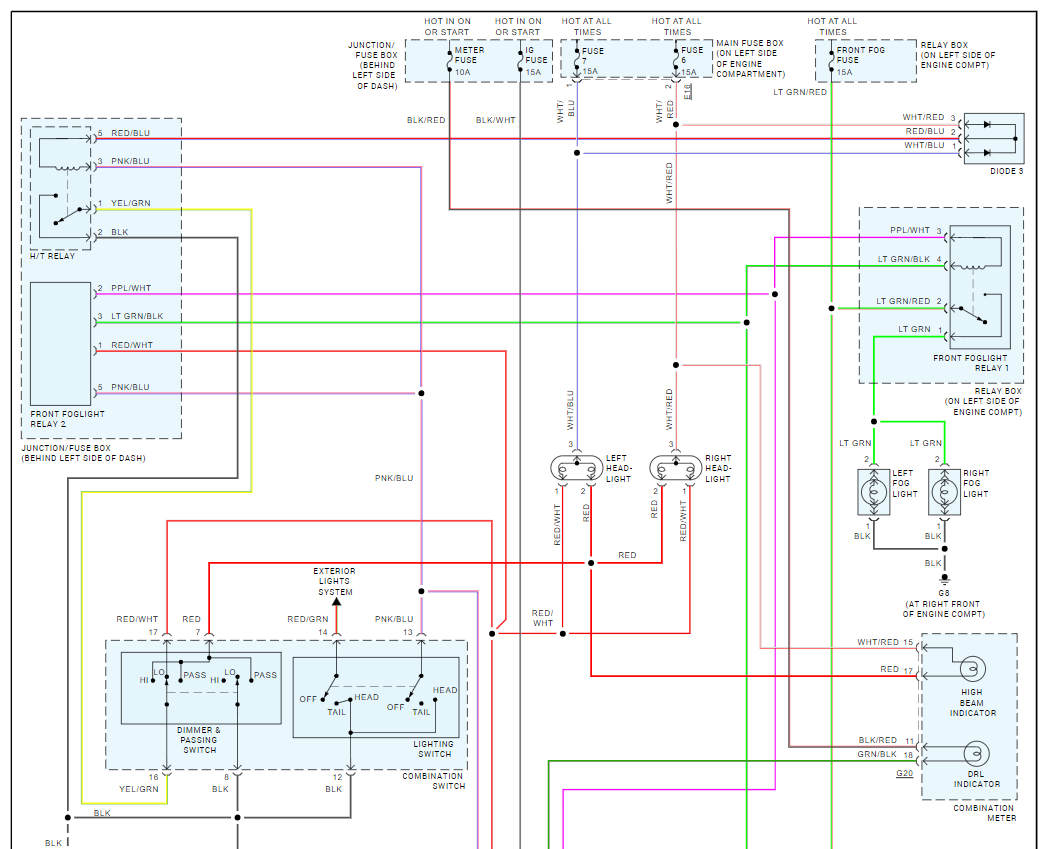Click the 'WHT/RED 15' label at combination meter
The height and width of the screenshot is (849, 1050).
885,642
